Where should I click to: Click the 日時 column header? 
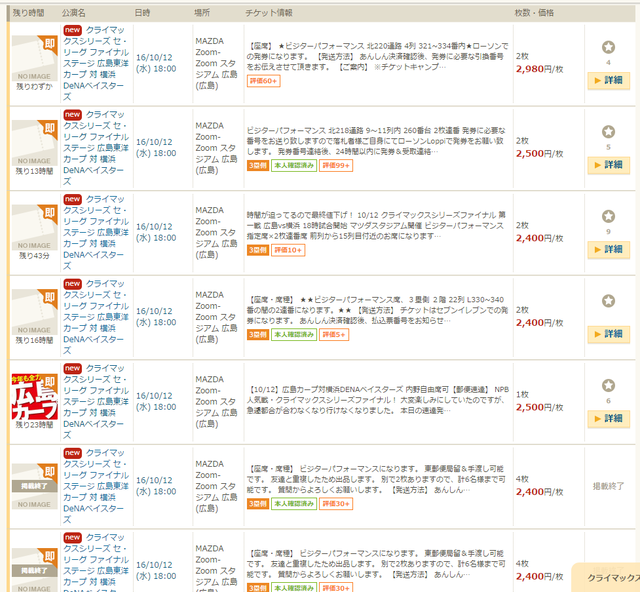click(142, 13)
